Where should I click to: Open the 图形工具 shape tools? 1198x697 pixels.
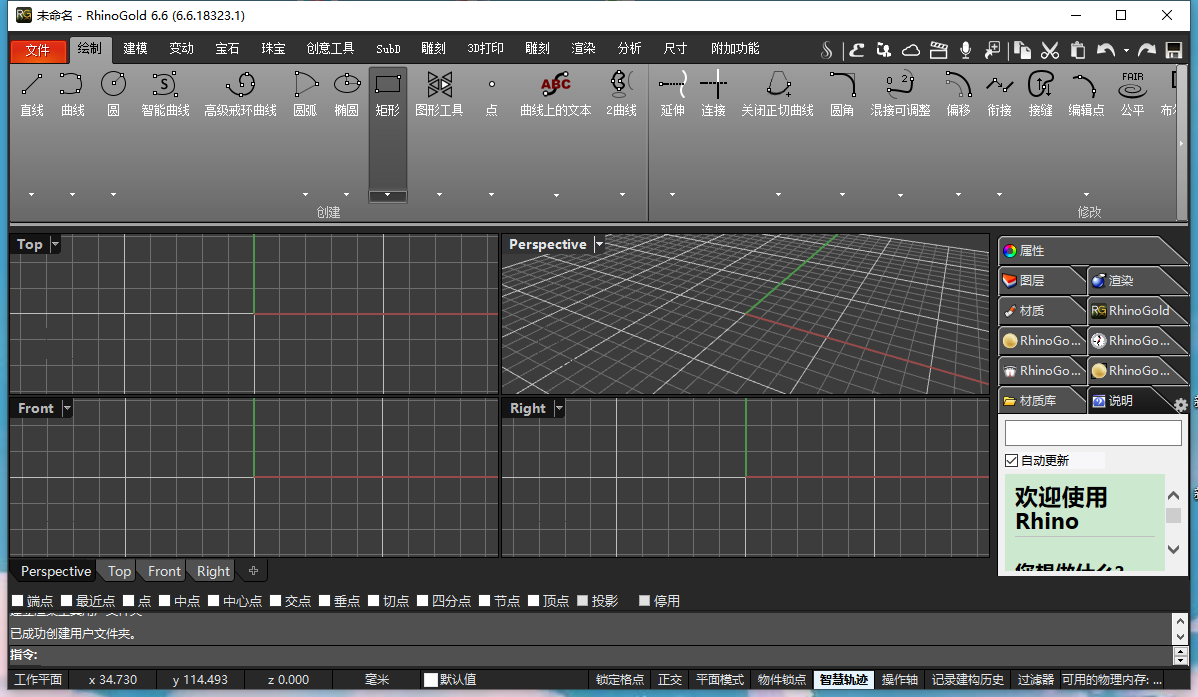point(439,94)
